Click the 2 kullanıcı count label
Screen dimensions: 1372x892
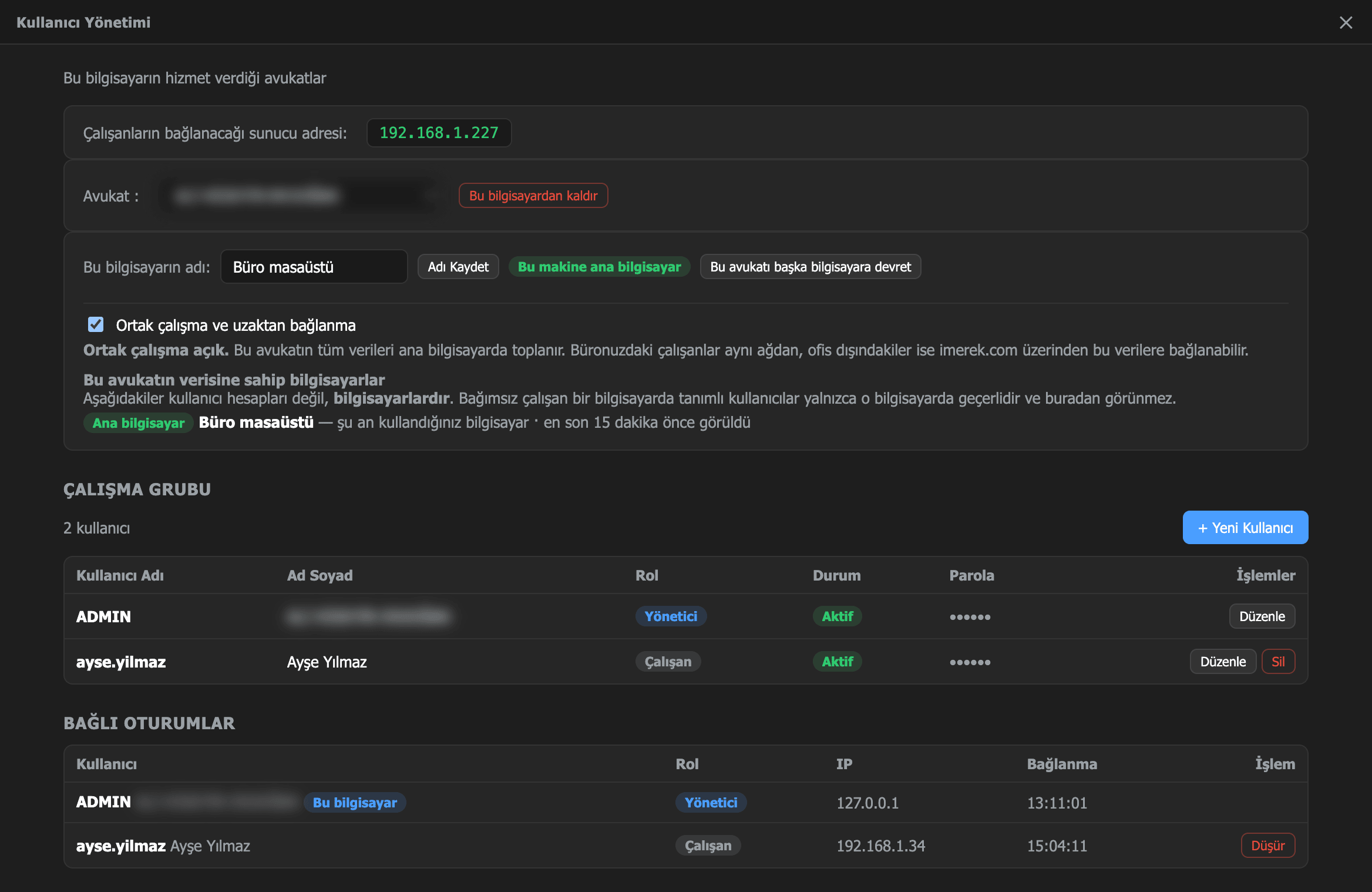click(96, 528)
